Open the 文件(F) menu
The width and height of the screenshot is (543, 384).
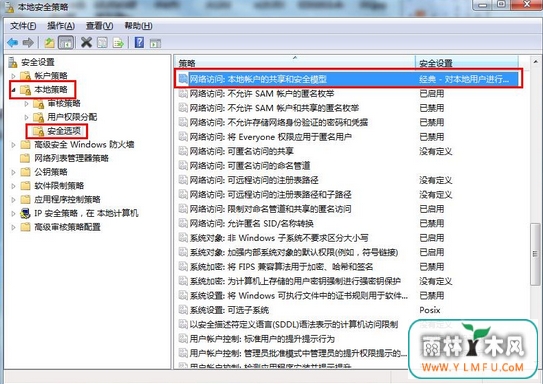(23, 26)
